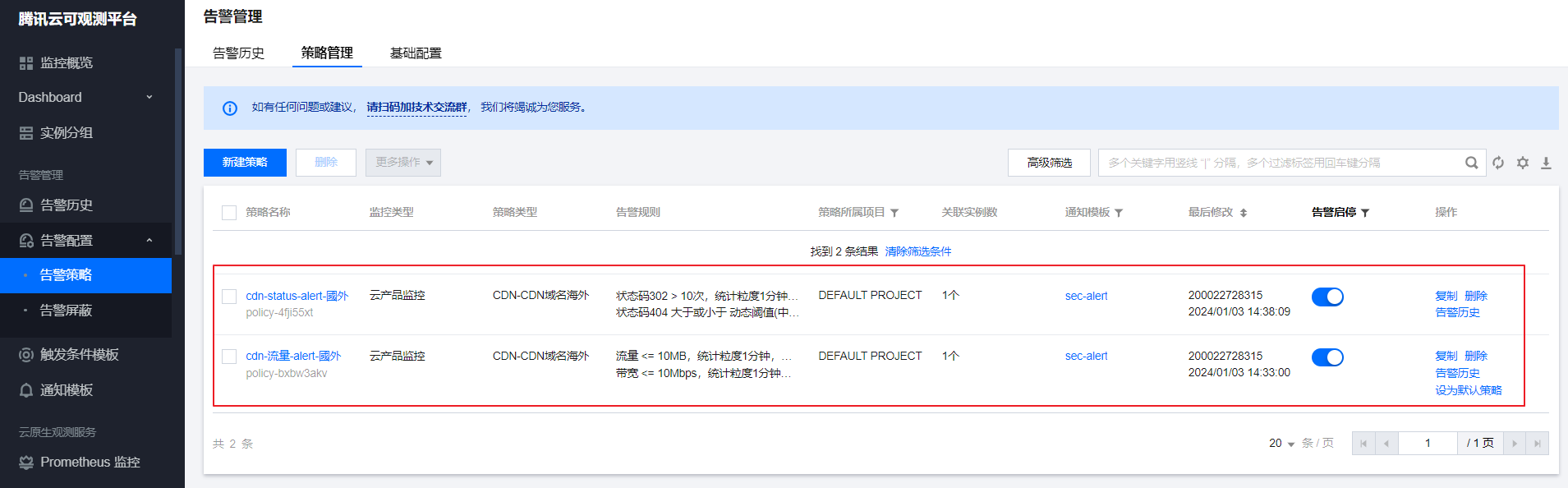Viewport: 1568px width, 488px height.
Task: Open the 20 per-page size dropdown
Action: click(x=1281, y=444)
